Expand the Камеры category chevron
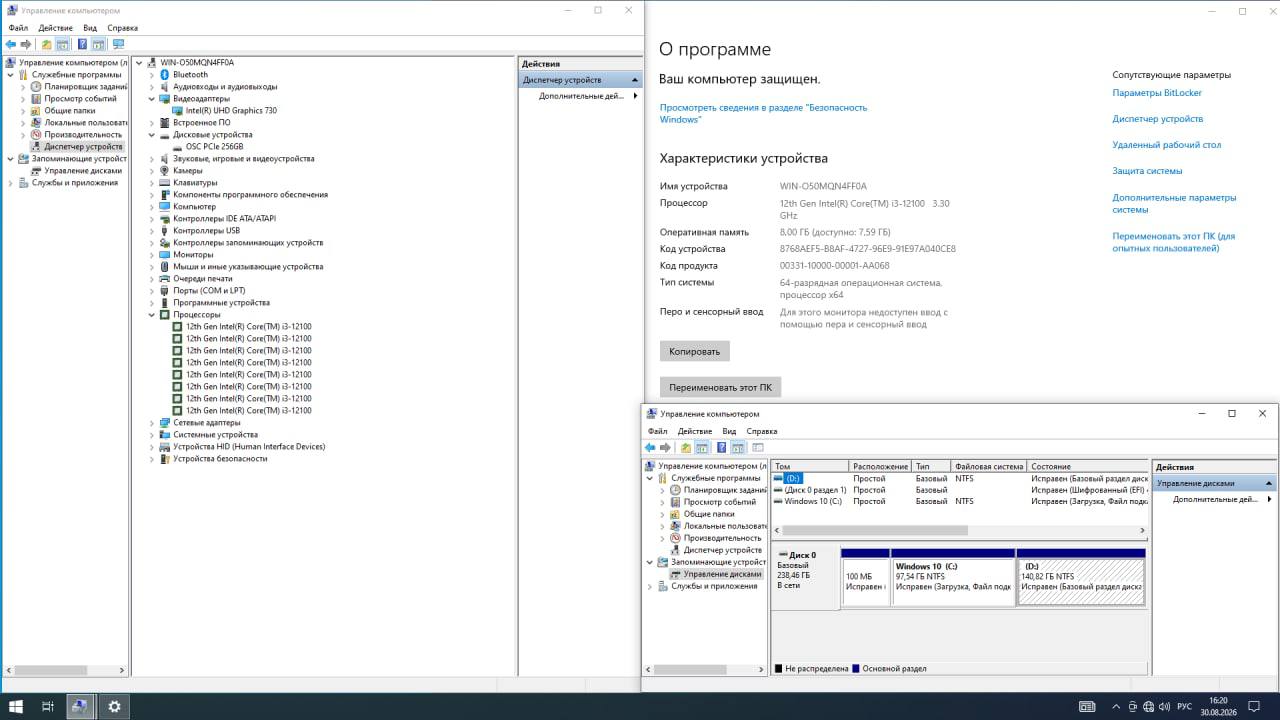1280x720 pixels. pos(152,171)
